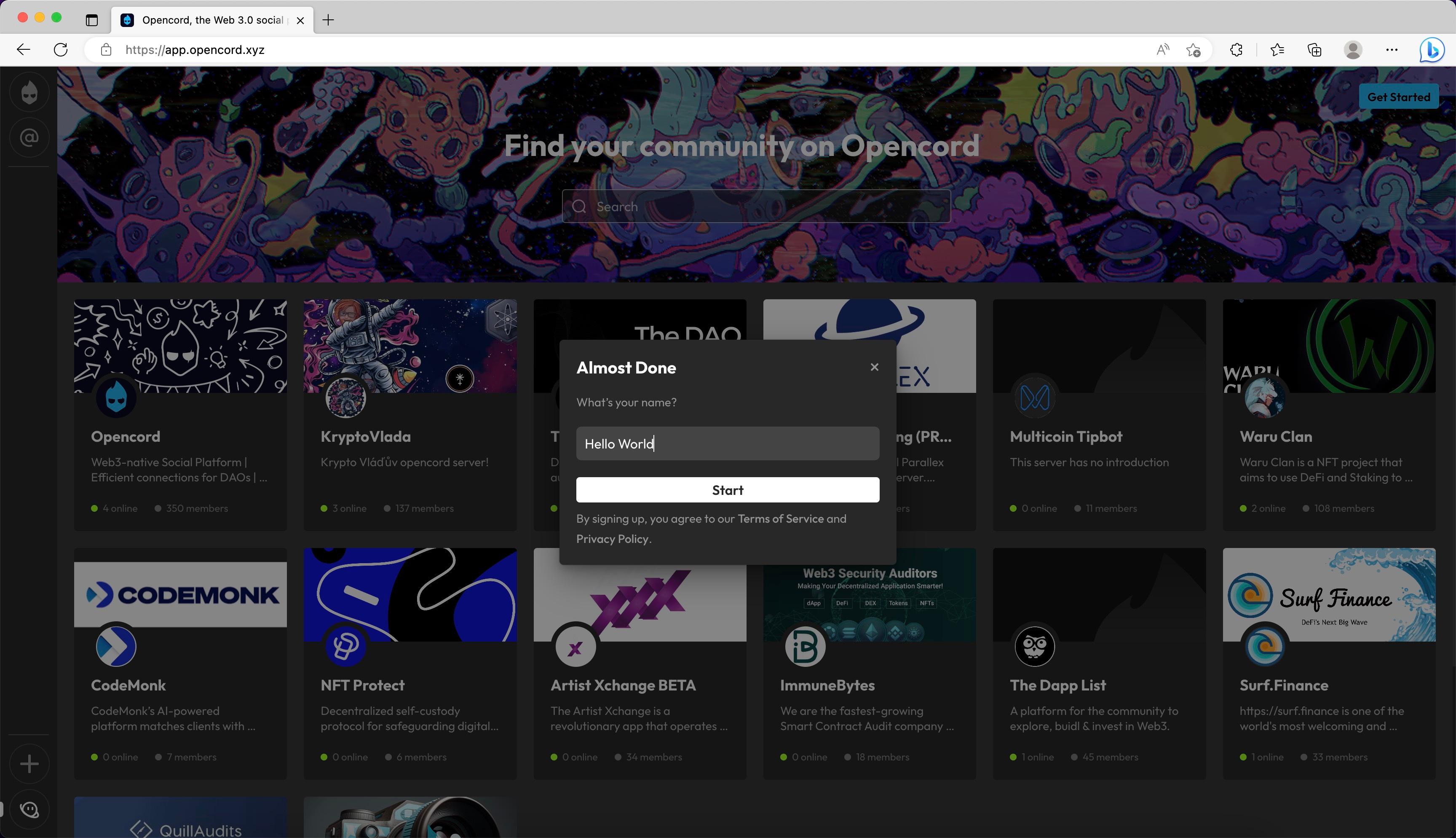The width and height of the screenshot is (1456, 838).
Task: Click the Get Started button
Action: (1399, 97)
